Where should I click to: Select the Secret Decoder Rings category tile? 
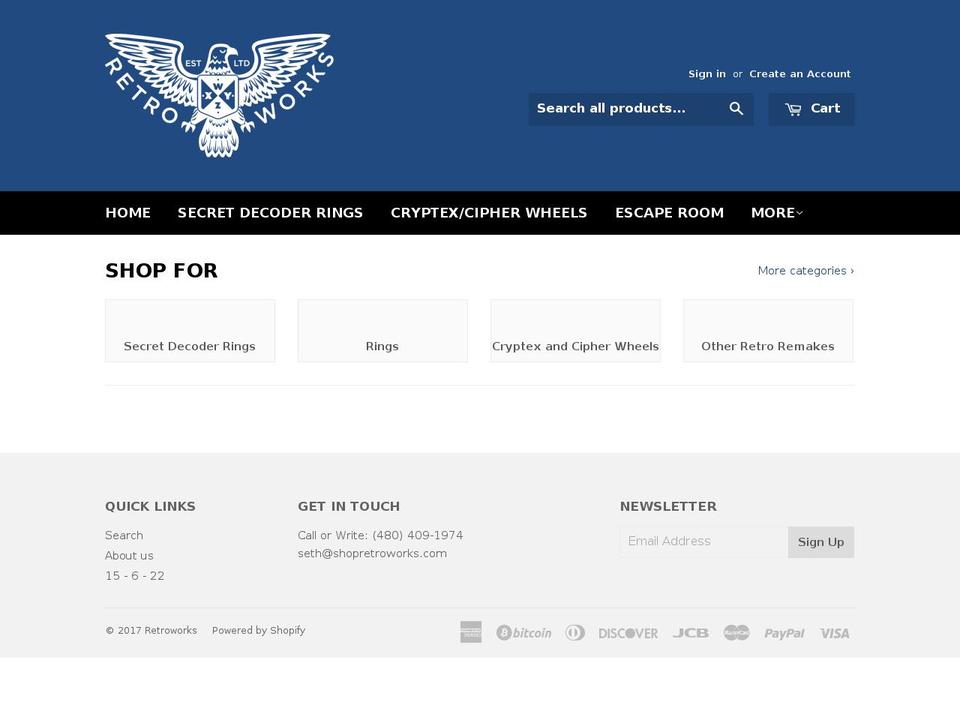tap(190, 330)
